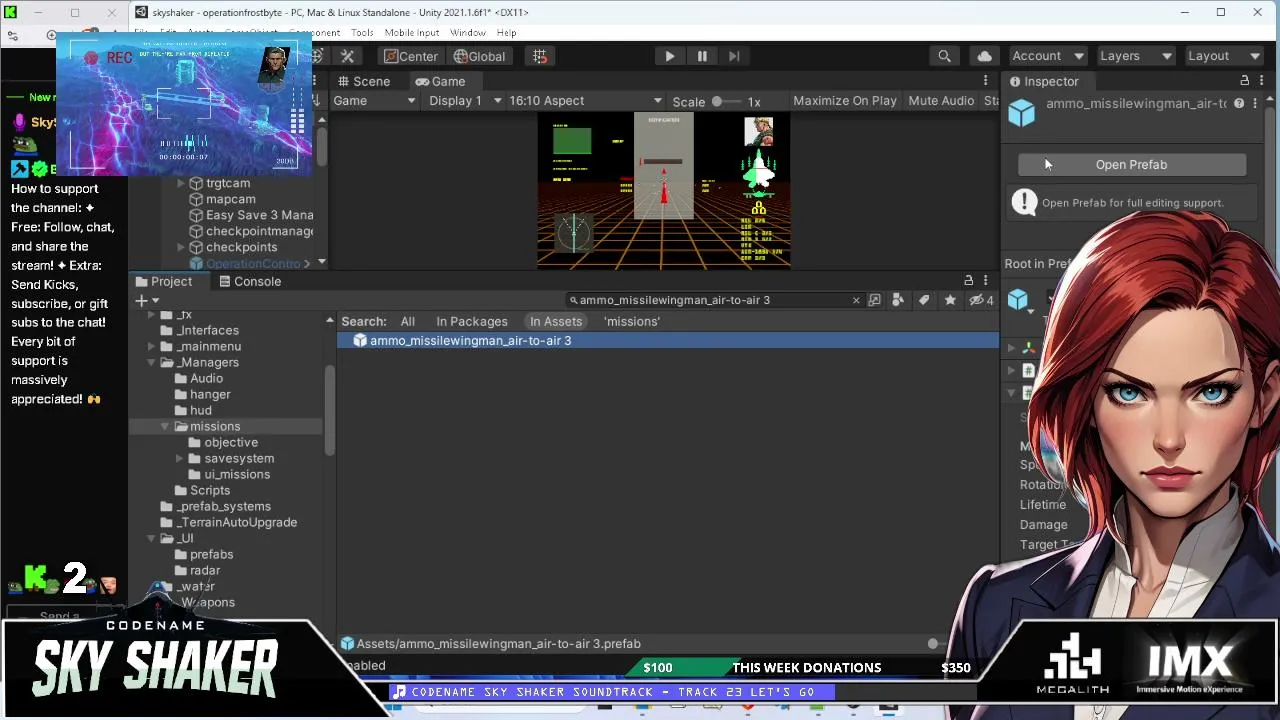
Task: Open the search by label filter icon
Action: pyautogui.click(x=924, y=300)
